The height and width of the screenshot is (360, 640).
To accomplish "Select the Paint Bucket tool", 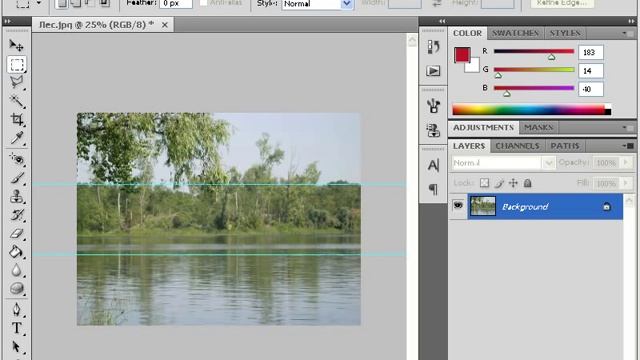I will click(x=17, y=252).
